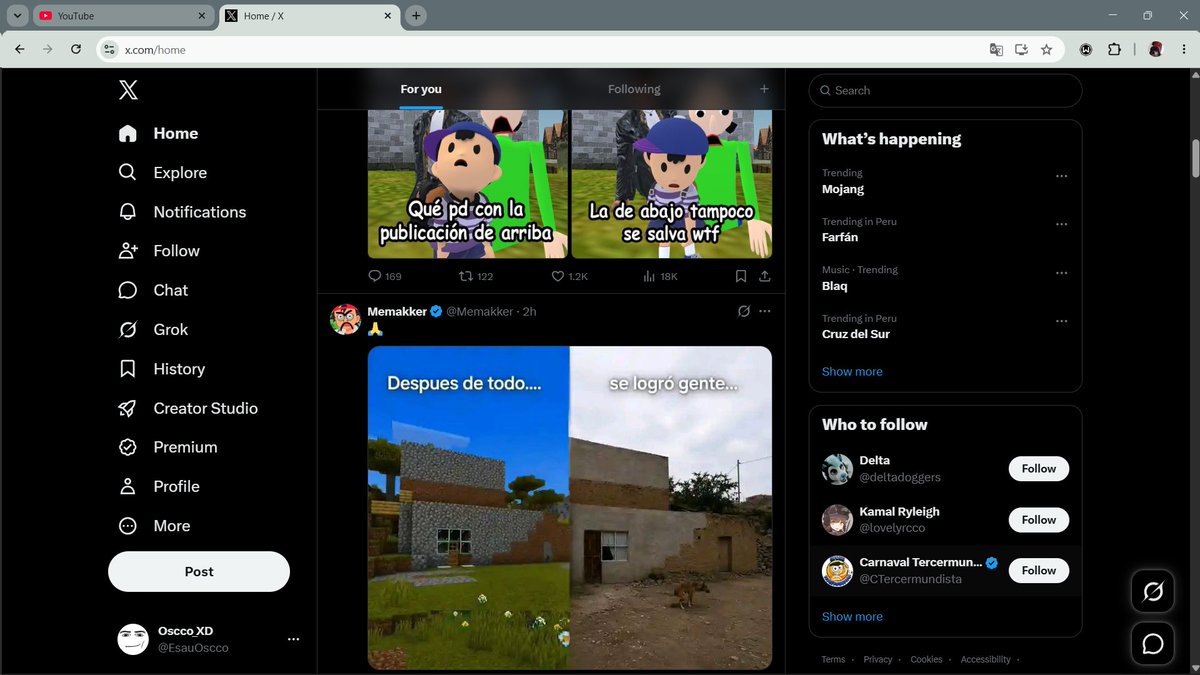Open the Privacy footer link
This screenshot has width=1200, height=675.
point(878,660)
